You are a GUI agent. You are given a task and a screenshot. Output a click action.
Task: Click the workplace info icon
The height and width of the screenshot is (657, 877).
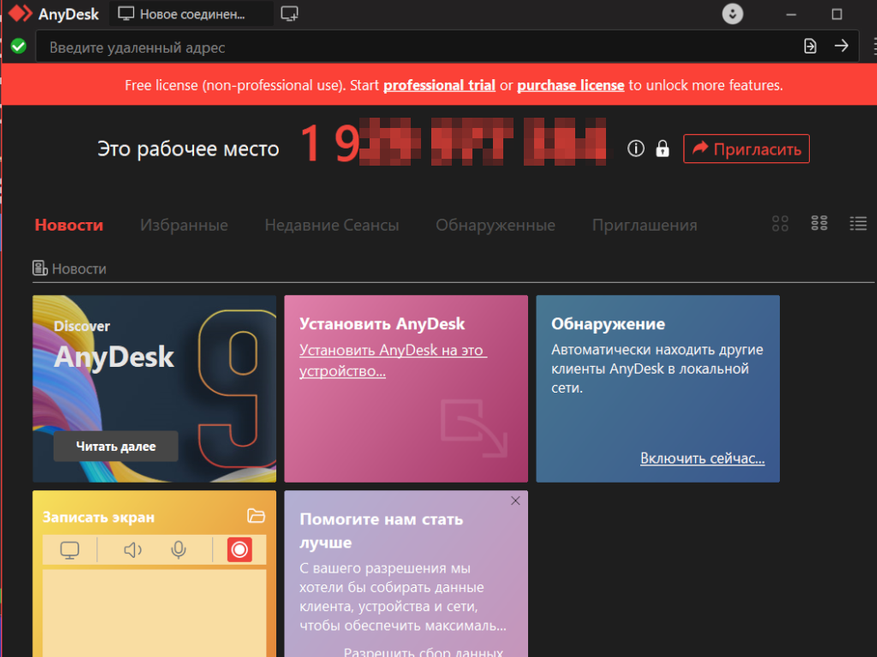(x=635, y=148)
